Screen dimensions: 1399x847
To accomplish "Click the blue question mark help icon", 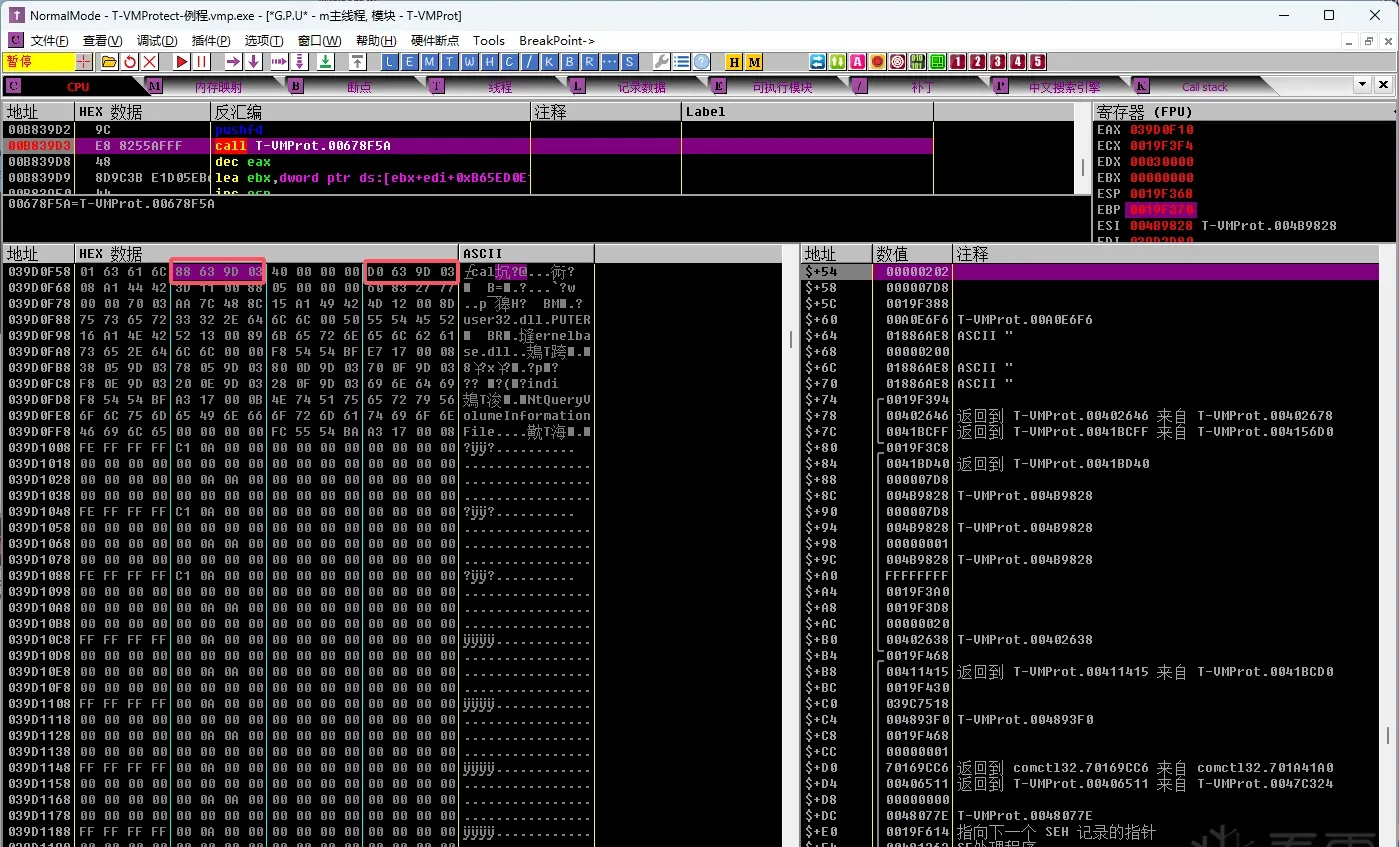I will (x=702, y=62).
